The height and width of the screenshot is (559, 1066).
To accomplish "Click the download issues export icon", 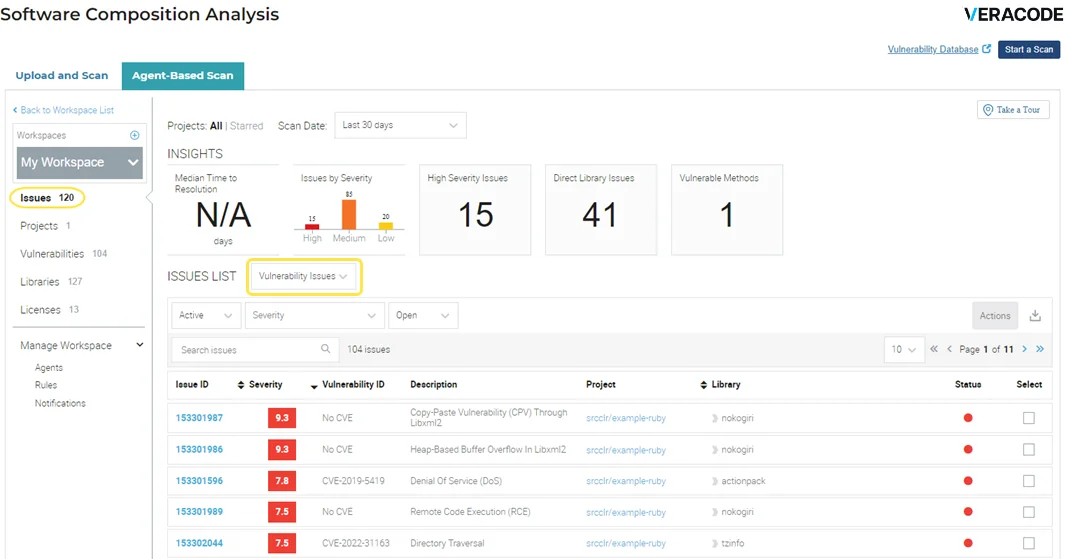I will pyautogui.click(x=1035, y=316).
